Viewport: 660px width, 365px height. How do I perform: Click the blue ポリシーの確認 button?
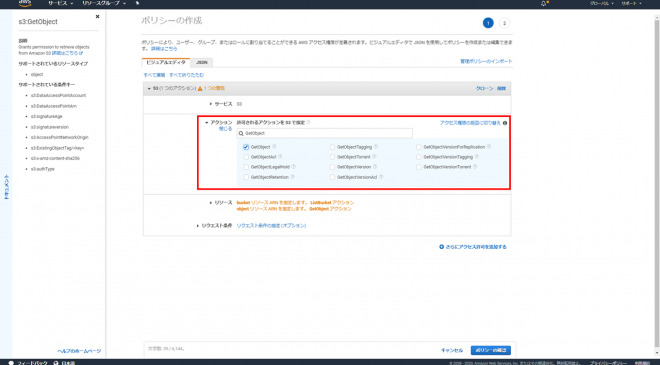pos(491,350)
